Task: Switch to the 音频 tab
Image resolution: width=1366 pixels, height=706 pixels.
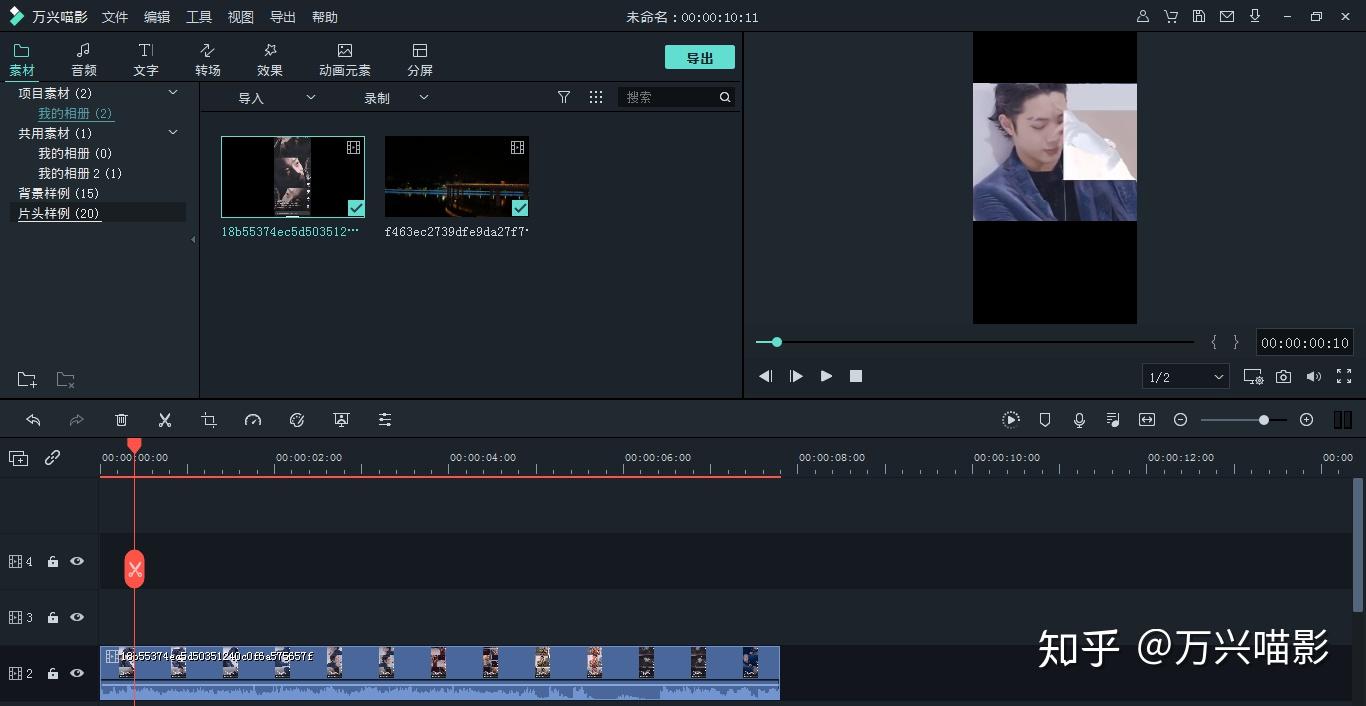Action: click(x=84, y=60)
